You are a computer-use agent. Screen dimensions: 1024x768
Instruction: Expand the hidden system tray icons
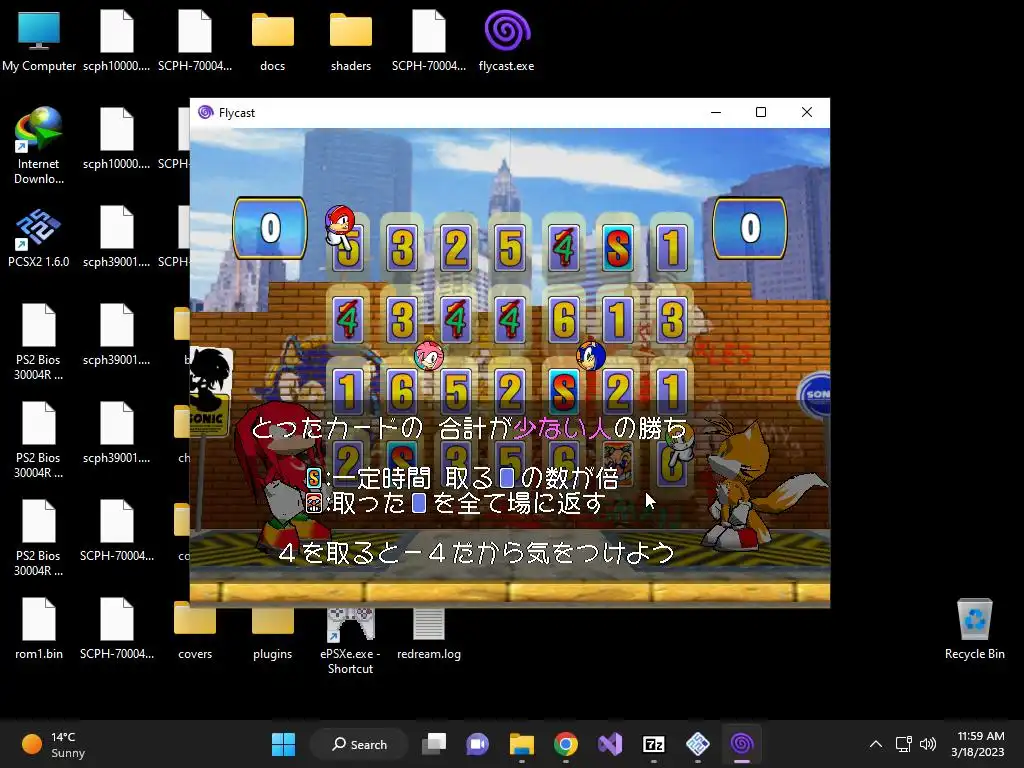tap(876, 744)
